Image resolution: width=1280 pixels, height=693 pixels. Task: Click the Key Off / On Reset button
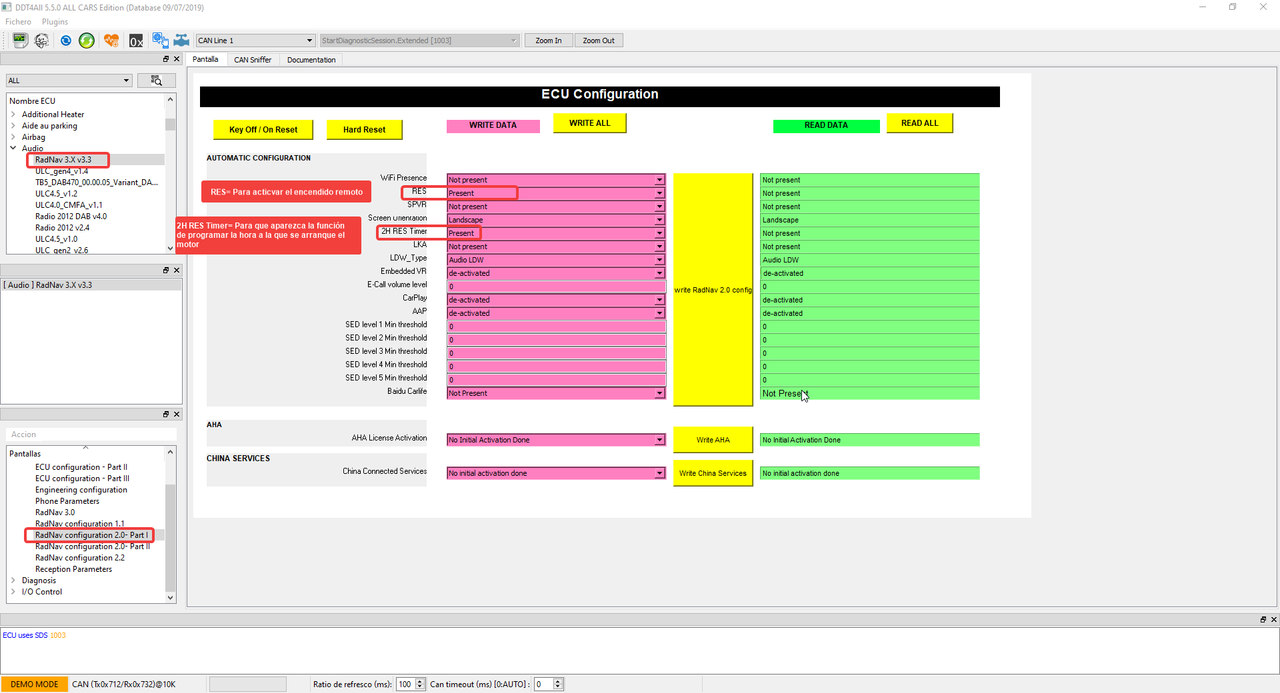(263, 130)
